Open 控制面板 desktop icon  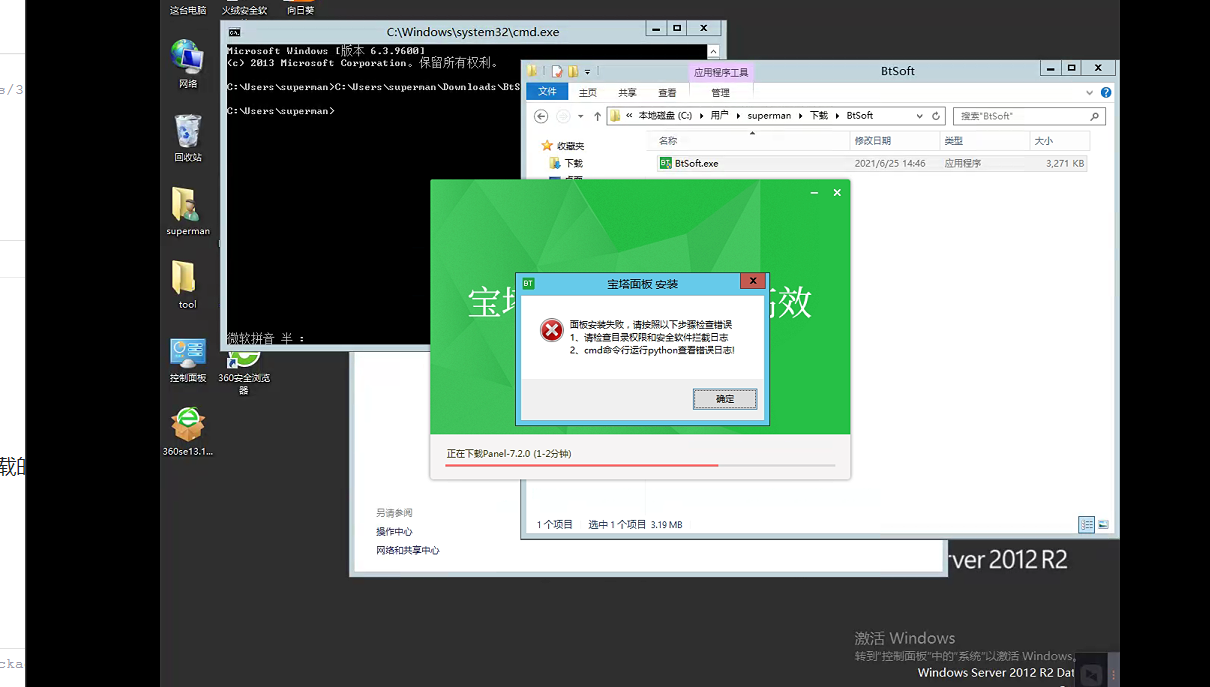188,360
